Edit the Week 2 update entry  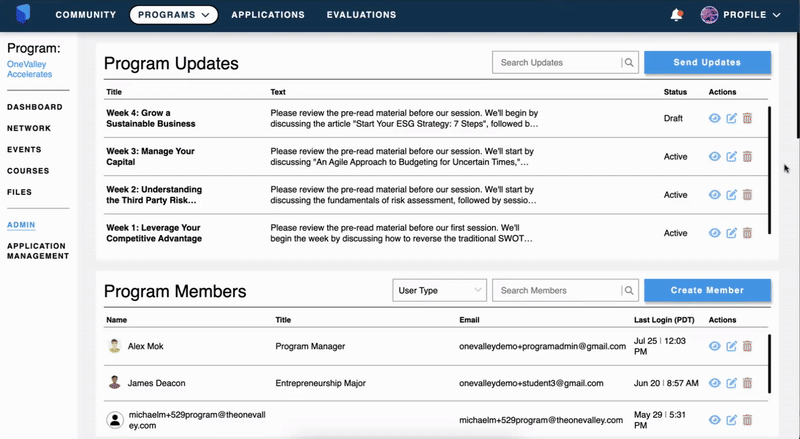pyautogui.click(x=731, y=195)
